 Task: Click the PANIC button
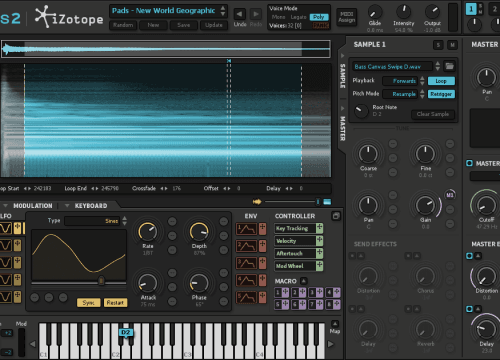click(x=321, y=25)
